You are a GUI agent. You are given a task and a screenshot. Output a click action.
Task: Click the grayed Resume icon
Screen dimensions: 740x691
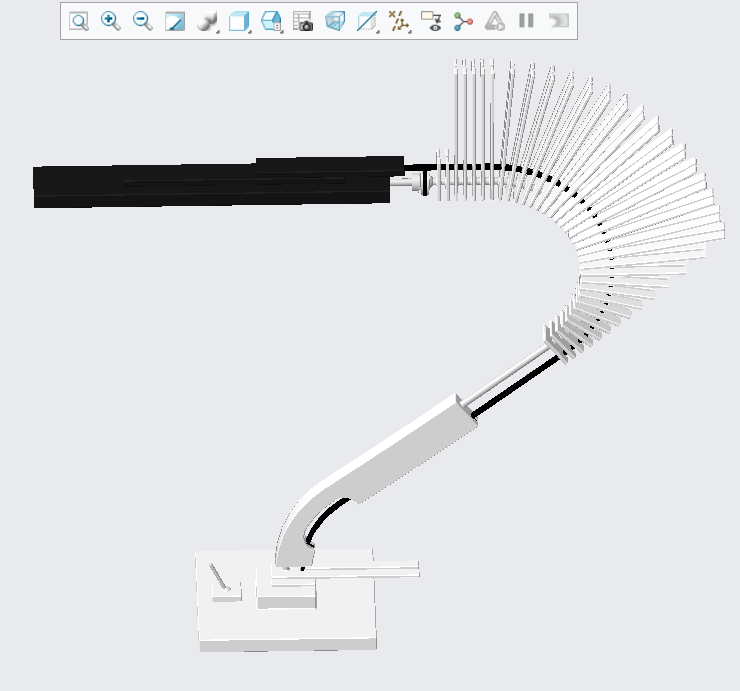tap(559, 21)
